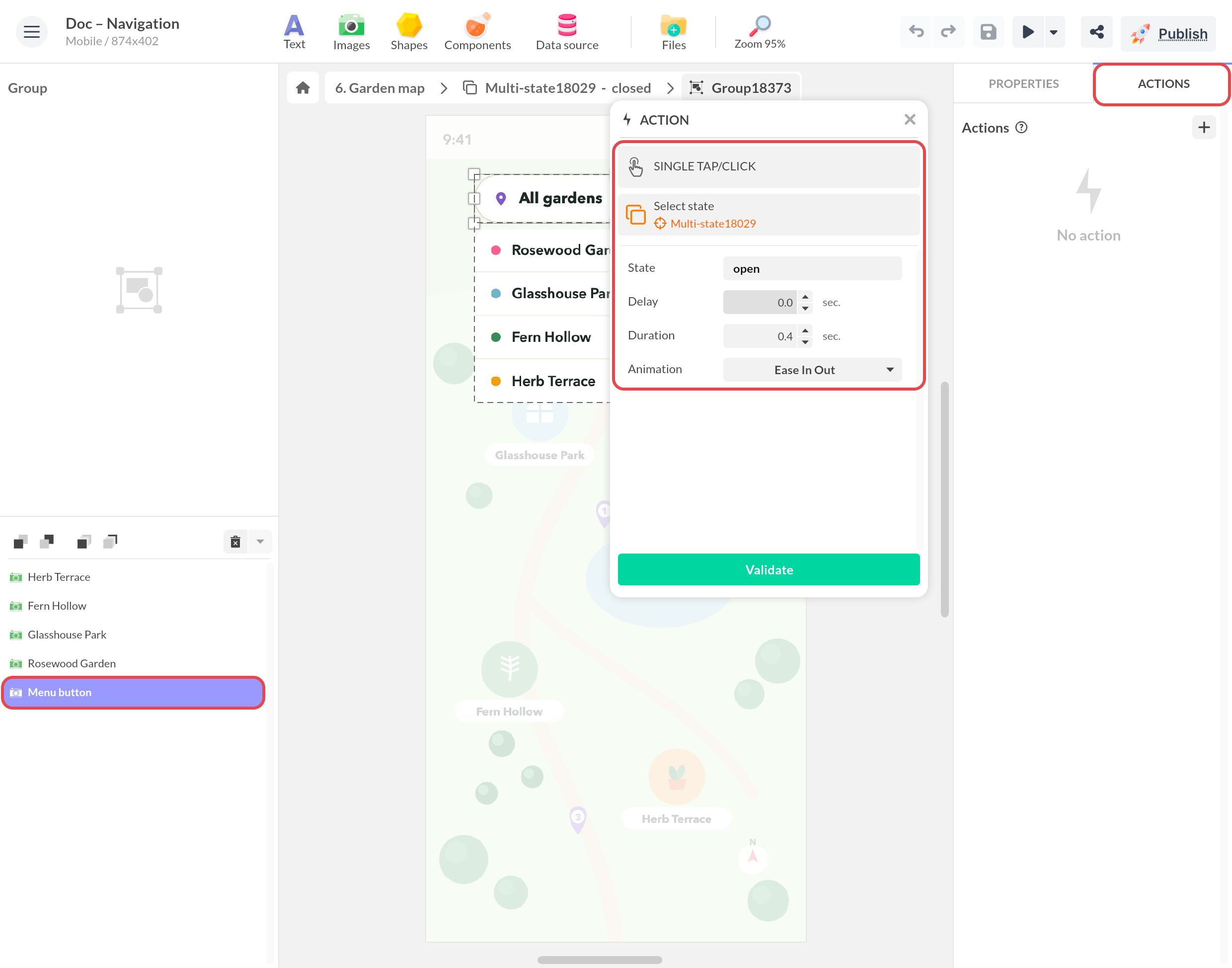Viewport: 1232px width, 968px height.
Task: Add a new action with plus button
Action: click(1204, 128)
